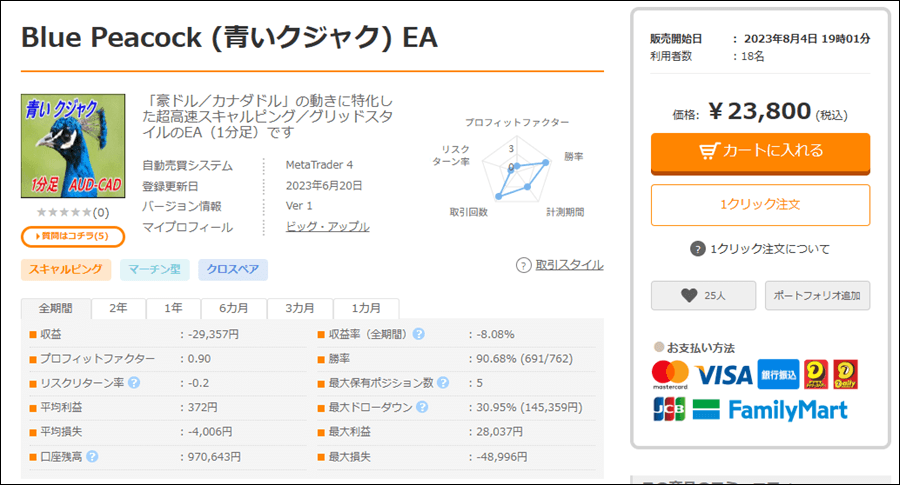Click the help icon next to 最大保有ポジション数
Image resolution: width=900 pixels, height=485 pixels.
pos(443,383)
